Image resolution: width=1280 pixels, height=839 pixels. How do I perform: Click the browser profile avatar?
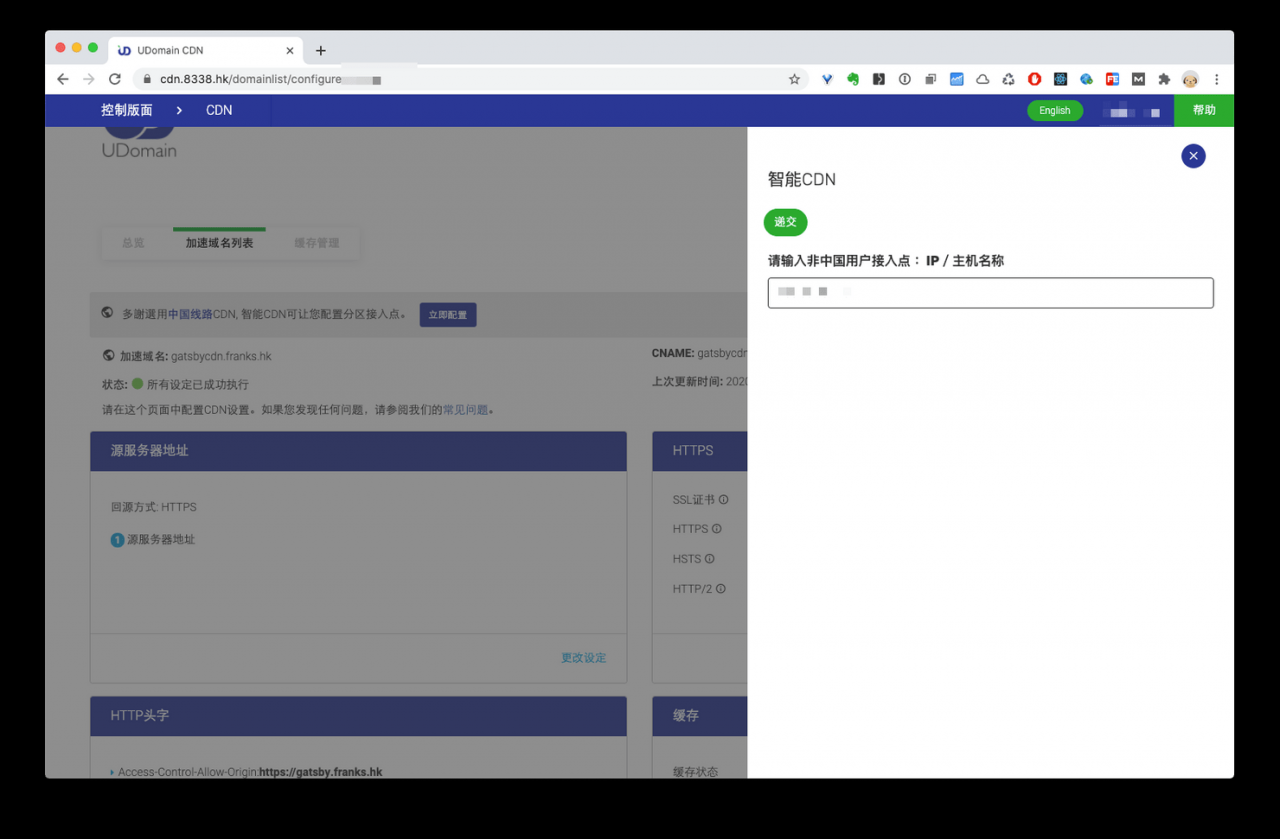pos(1190,79)
